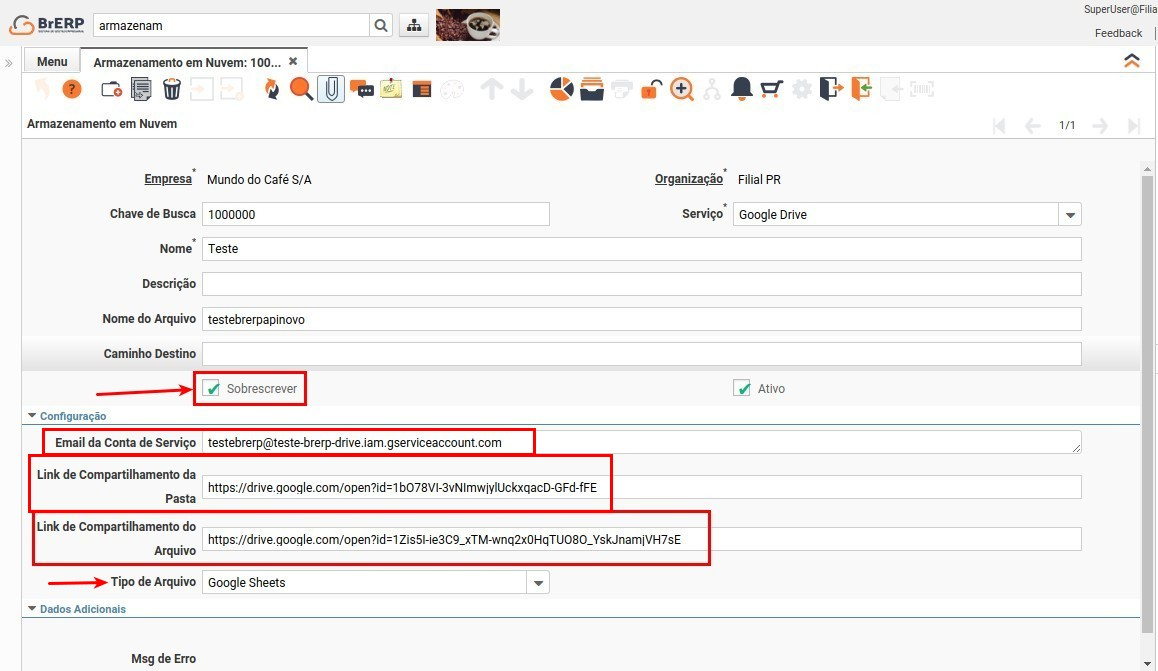Click the Filial PR organization value
1158x671 pixels.
(x=759, y=179)
